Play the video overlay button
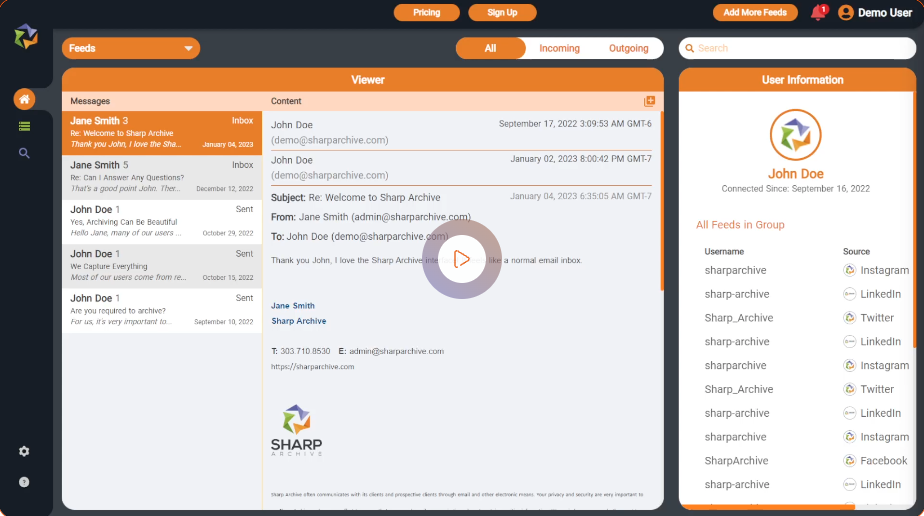Image resolution: width=924 pixels, height=516 pixels. tap(461, 259)
